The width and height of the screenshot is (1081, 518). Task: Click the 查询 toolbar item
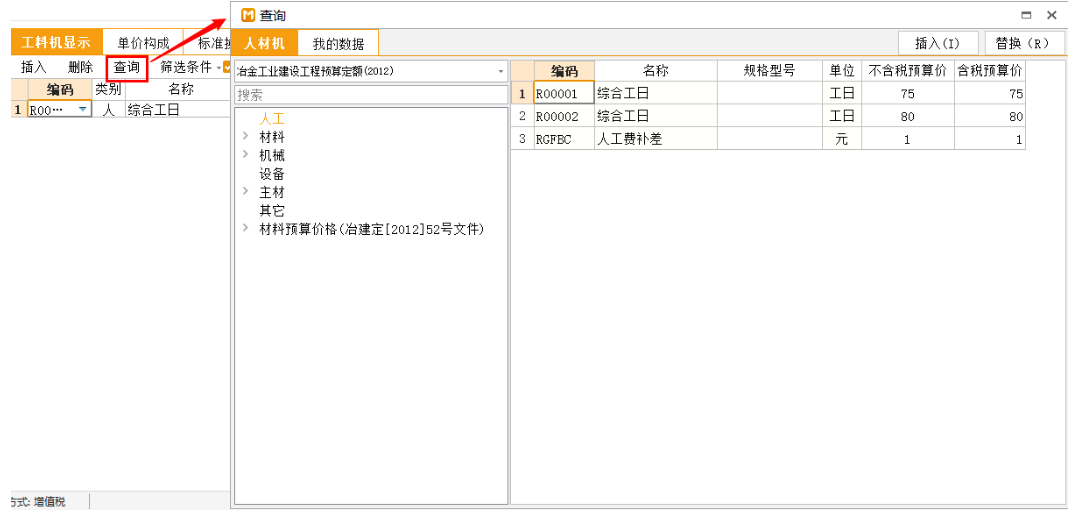pos(127,68)
